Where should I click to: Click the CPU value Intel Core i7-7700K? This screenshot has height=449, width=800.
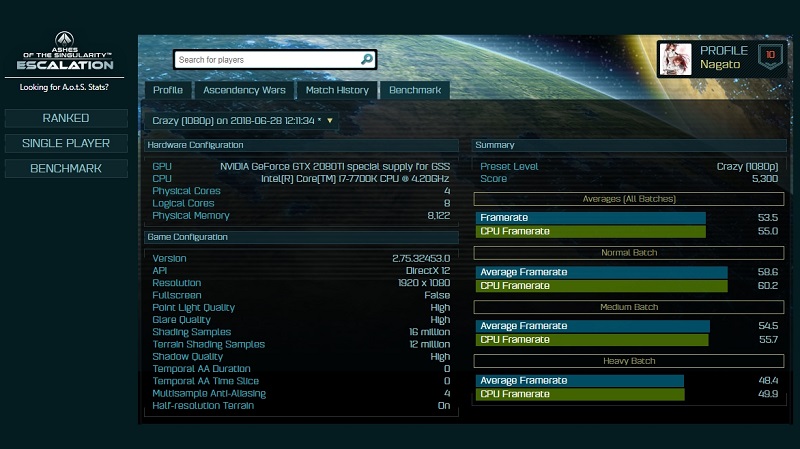(355, 179)
